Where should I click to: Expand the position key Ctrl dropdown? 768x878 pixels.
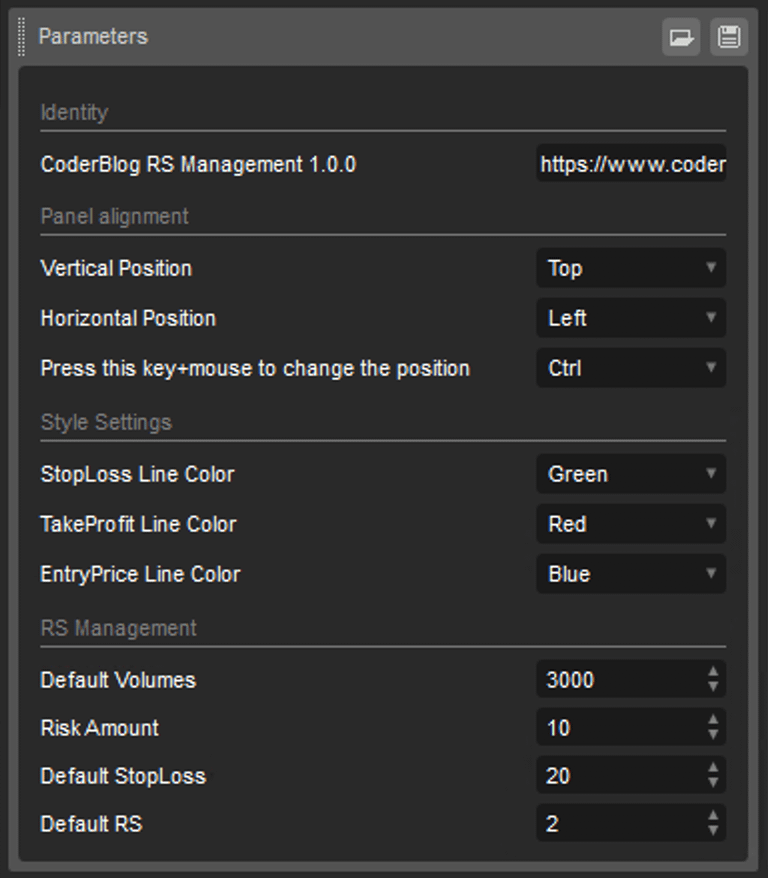pos(631,368)
